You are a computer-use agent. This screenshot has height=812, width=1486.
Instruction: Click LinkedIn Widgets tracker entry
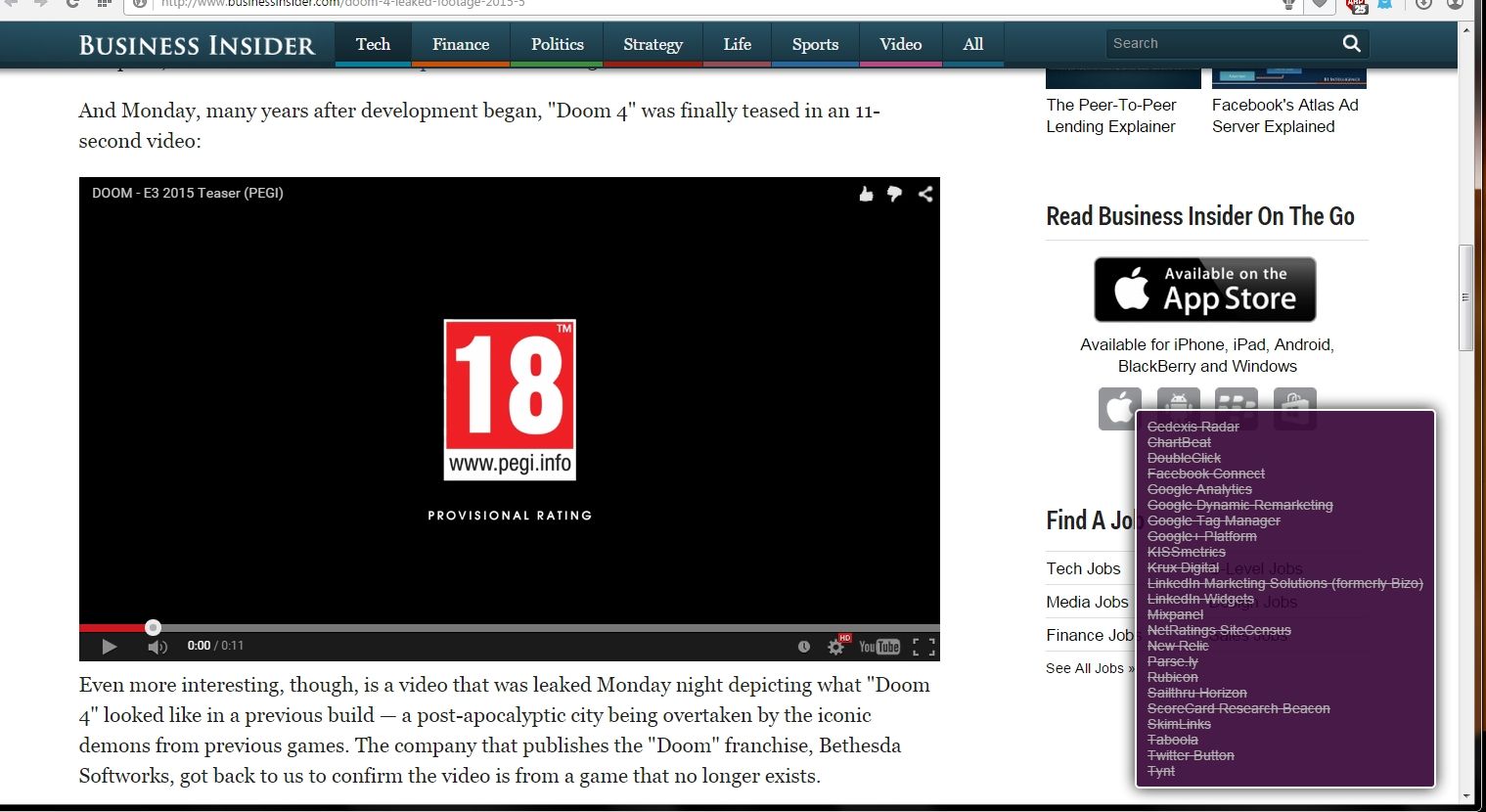coord(1200,599)
